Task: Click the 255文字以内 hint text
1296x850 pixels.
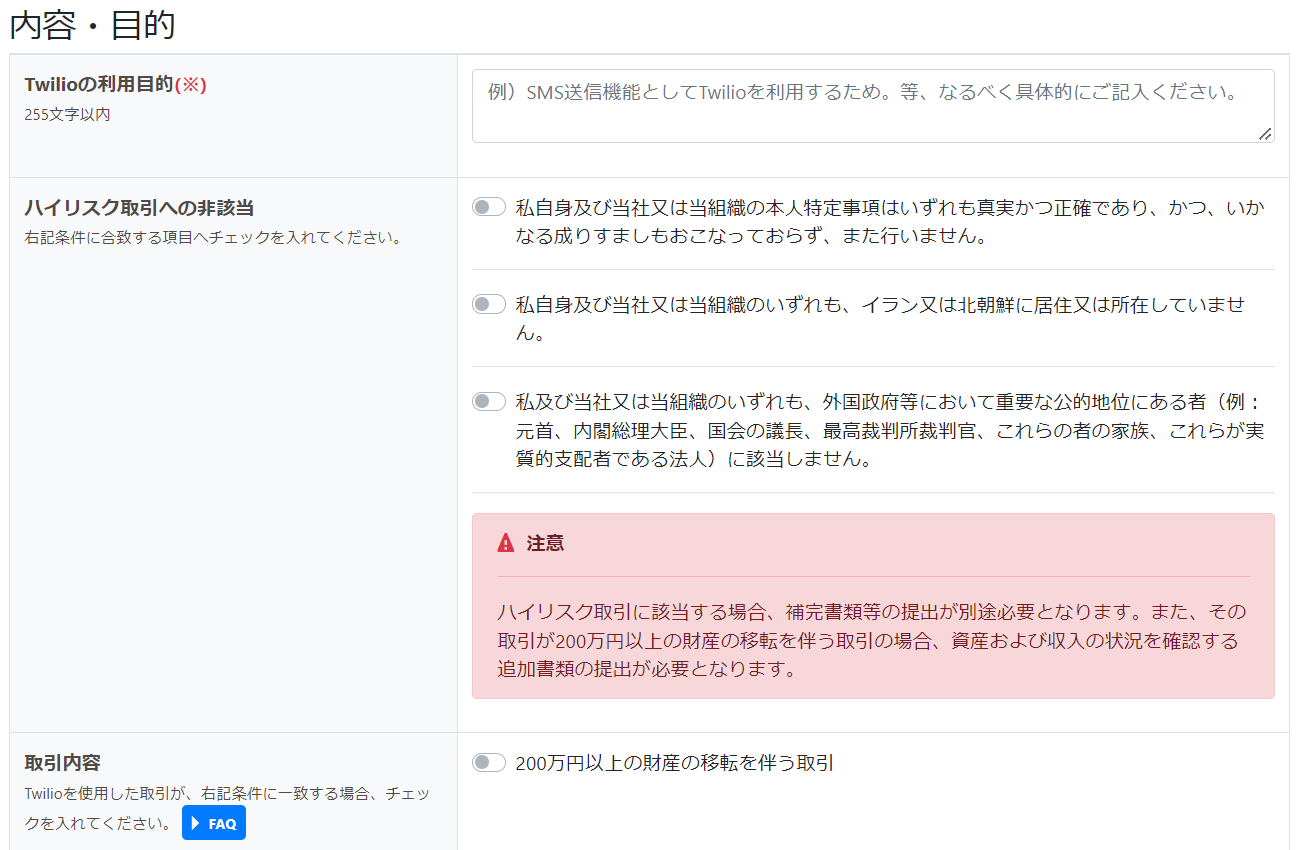Action: coord(67,114)
